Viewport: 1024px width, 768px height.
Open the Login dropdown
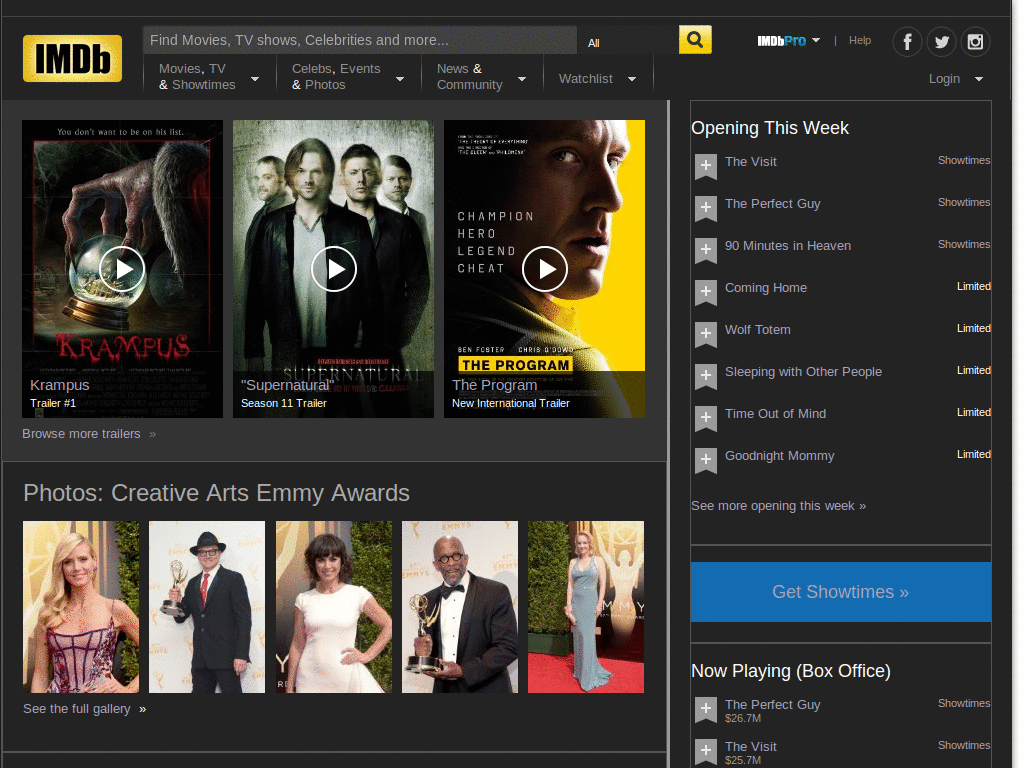coord(944,78)
